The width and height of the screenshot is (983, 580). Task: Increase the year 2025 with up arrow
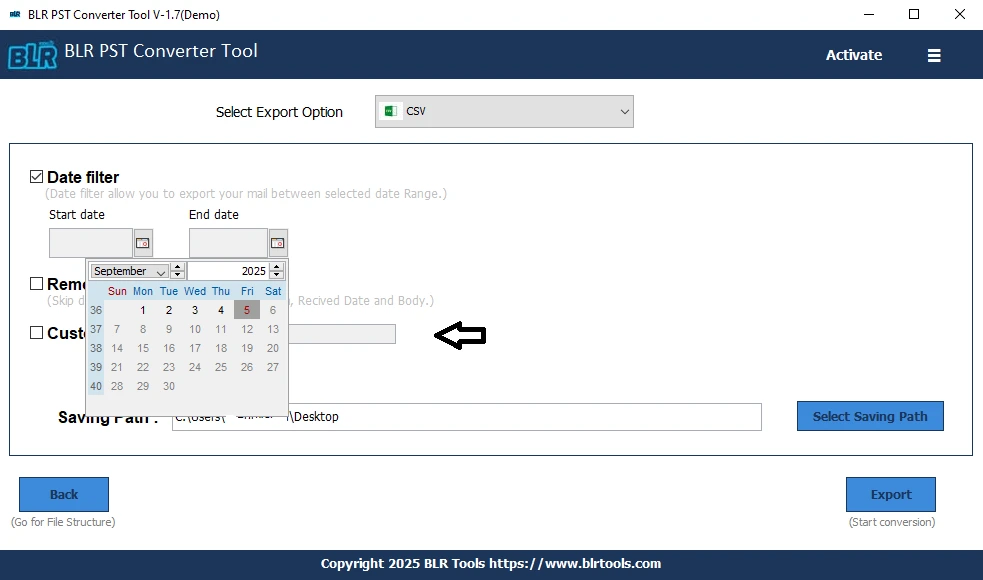tap(276, 266)
